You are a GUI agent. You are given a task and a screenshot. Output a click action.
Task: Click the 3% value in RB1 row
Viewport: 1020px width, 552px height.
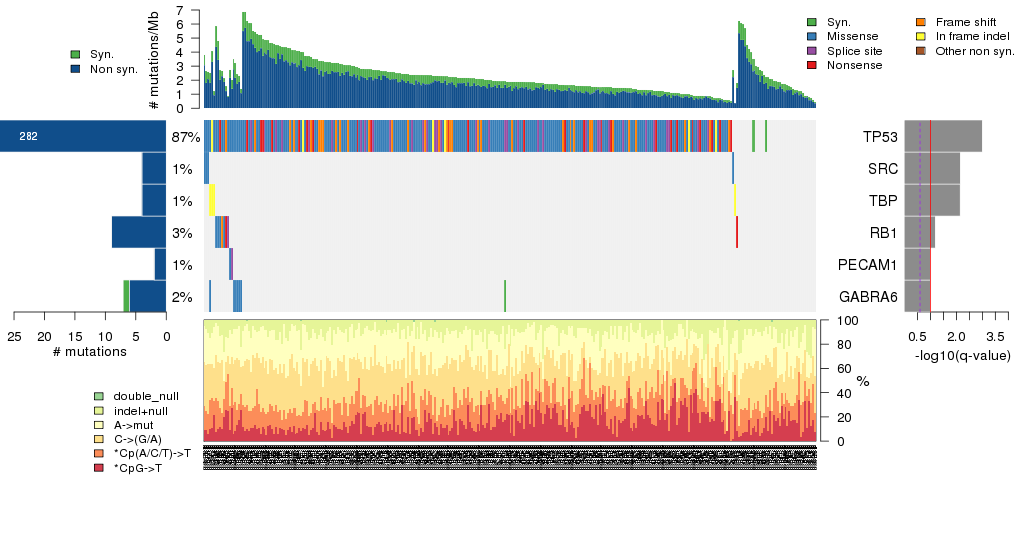pyautogui.click(x=181, y=233)
